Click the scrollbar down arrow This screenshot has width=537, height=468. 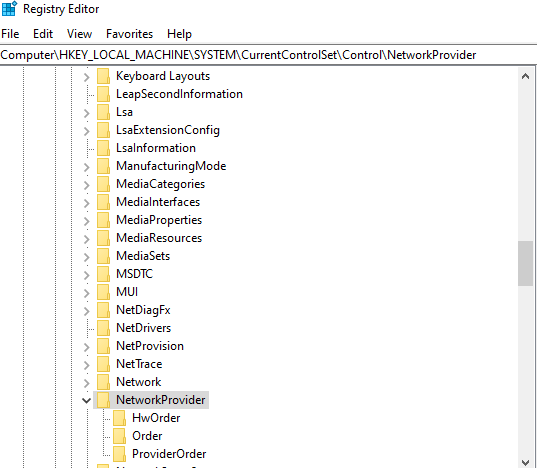pos(525,462)
